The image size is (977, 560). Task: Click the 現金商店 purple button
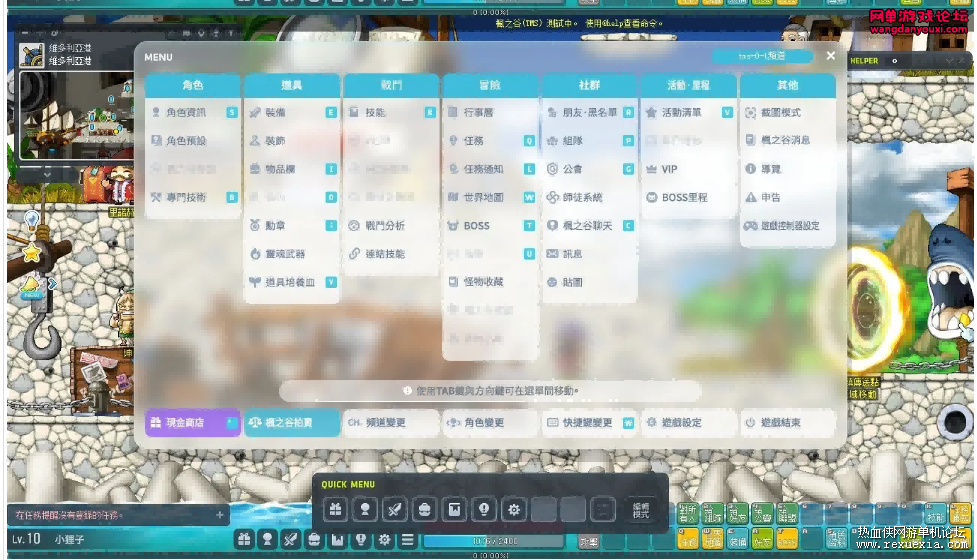193,422
